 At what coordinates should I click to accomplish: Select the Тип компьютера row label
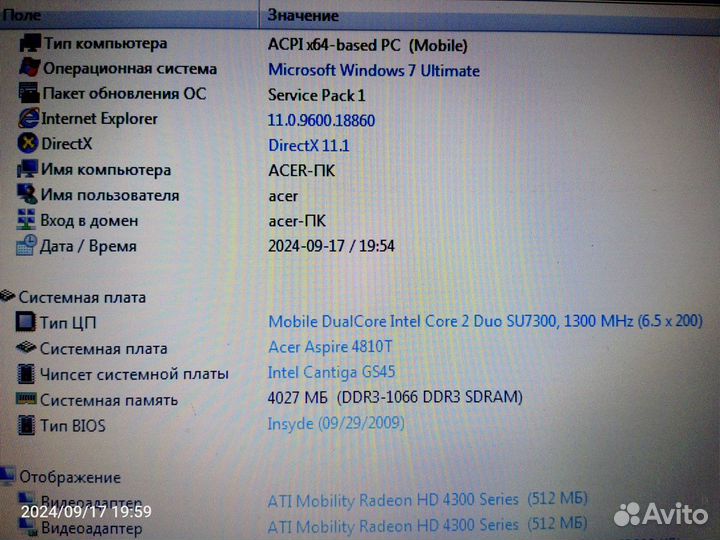click(105, 44)
